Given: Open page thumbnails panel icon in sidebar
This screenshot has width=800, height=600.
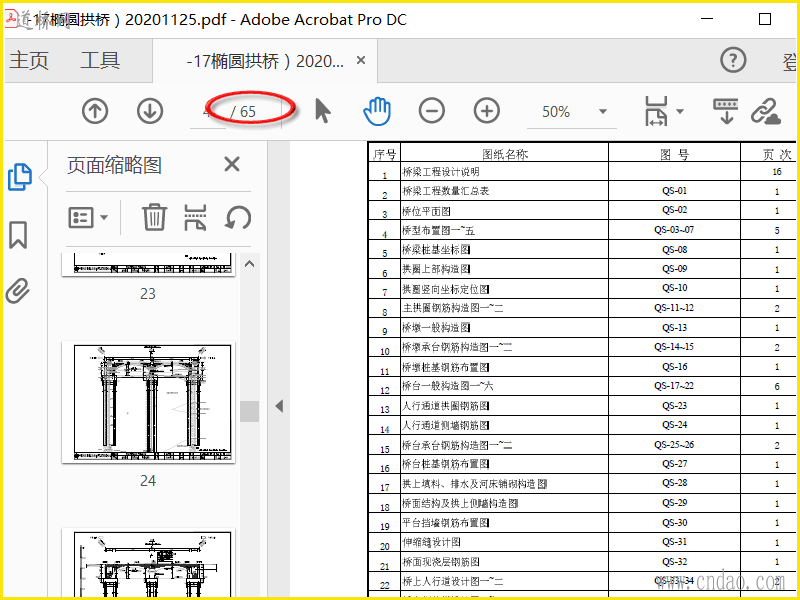Looking at the screenshot, I should pyautogui.click(x=19, y=177).
